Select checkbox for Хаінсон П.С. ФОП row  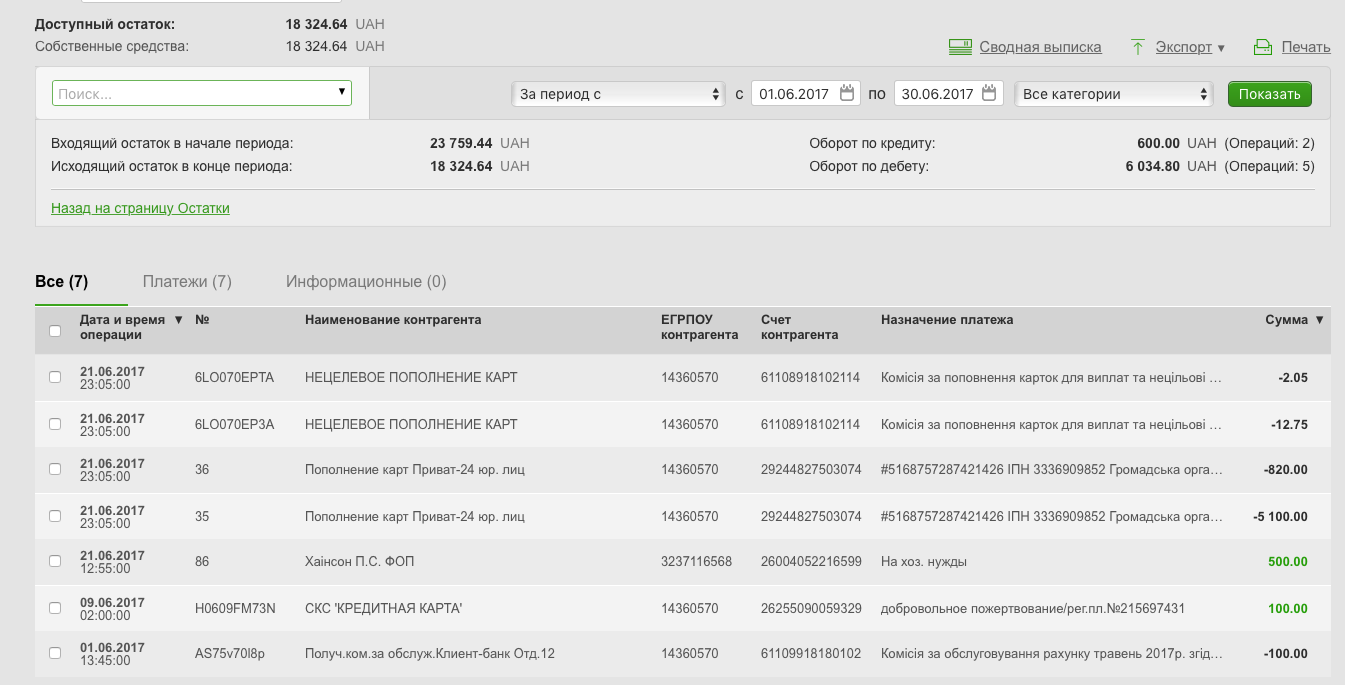(x=55, y=562)
